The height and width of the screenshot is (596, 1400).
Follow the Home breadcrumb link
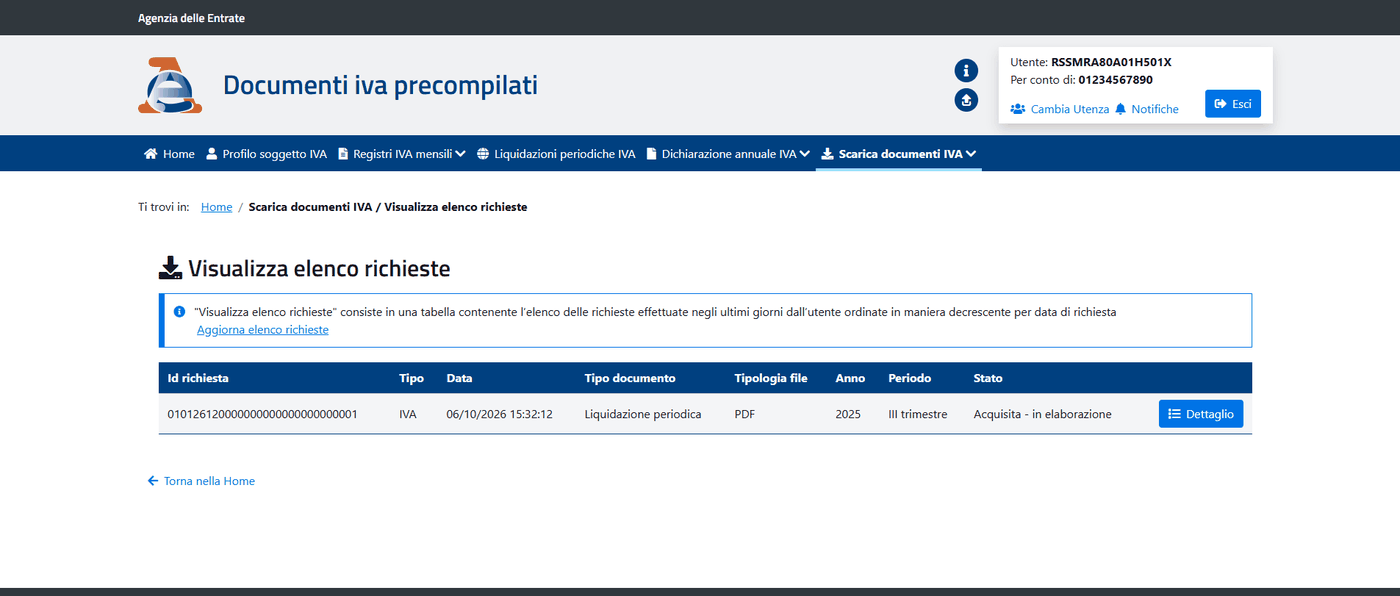tap(216, 207)
